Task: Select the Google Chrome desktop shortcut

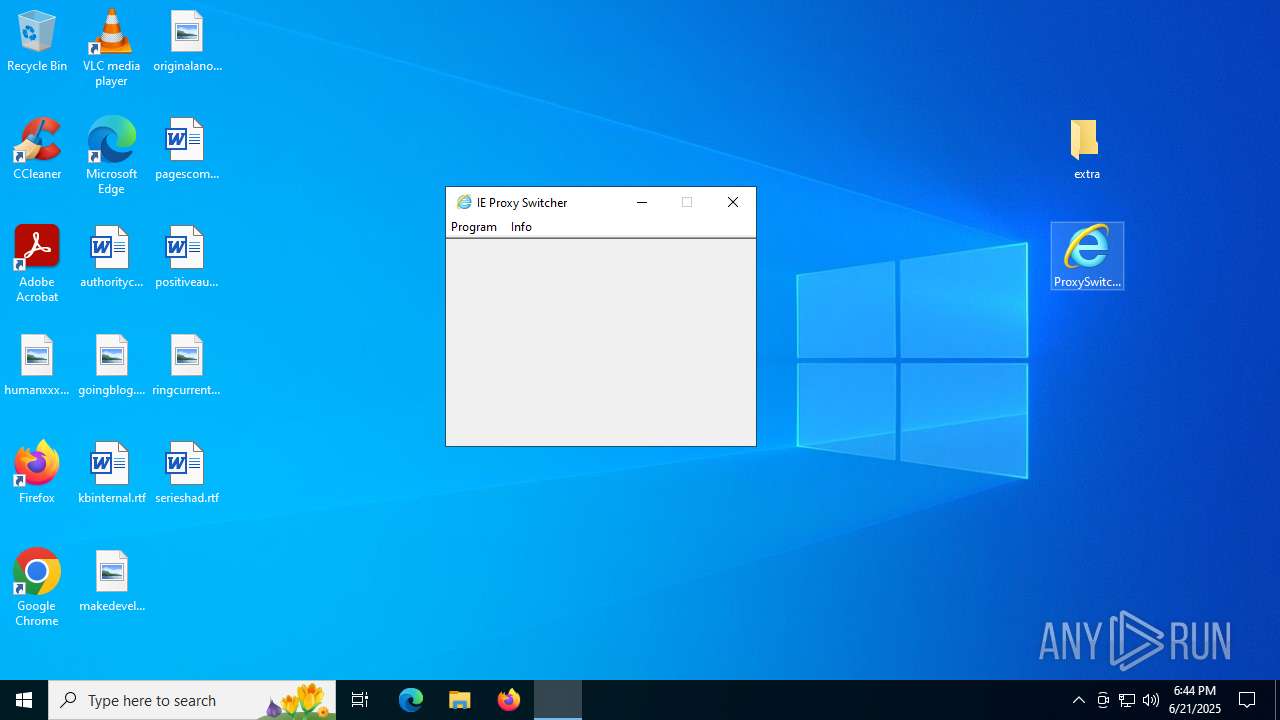Action: coord(37,588)
